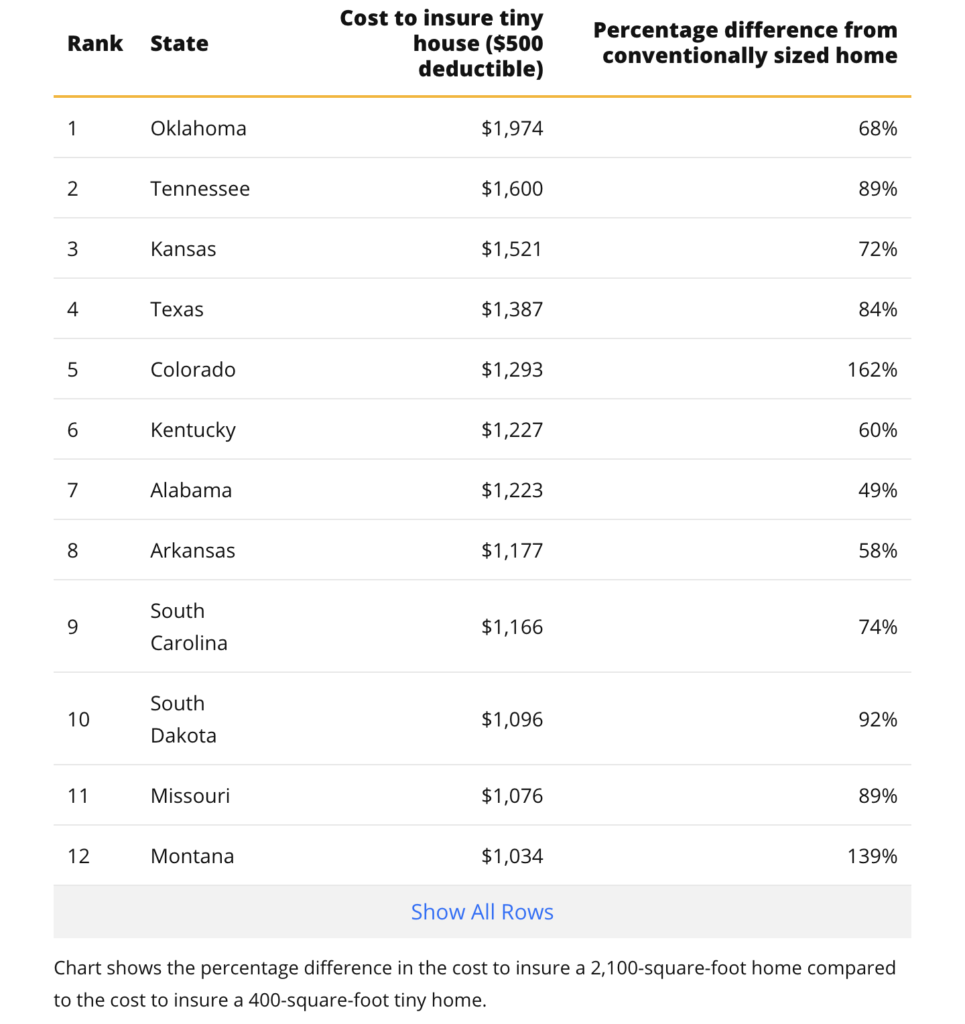
Task: Click the Tennessee state name
Action: point(200,188)
